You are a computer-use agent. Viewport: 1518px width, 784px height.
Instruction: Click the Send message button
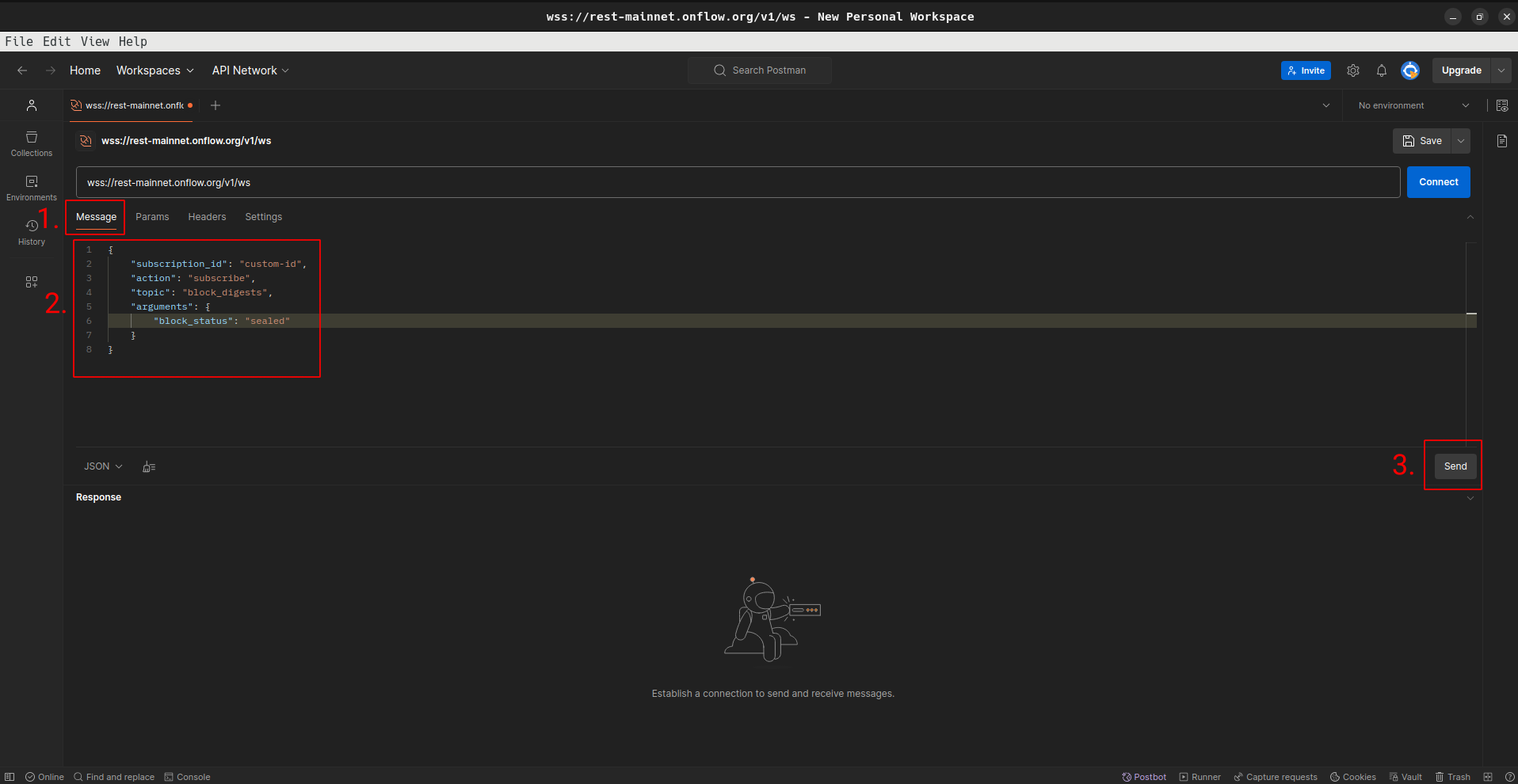pyautogui.click(x=1455, y=466)
